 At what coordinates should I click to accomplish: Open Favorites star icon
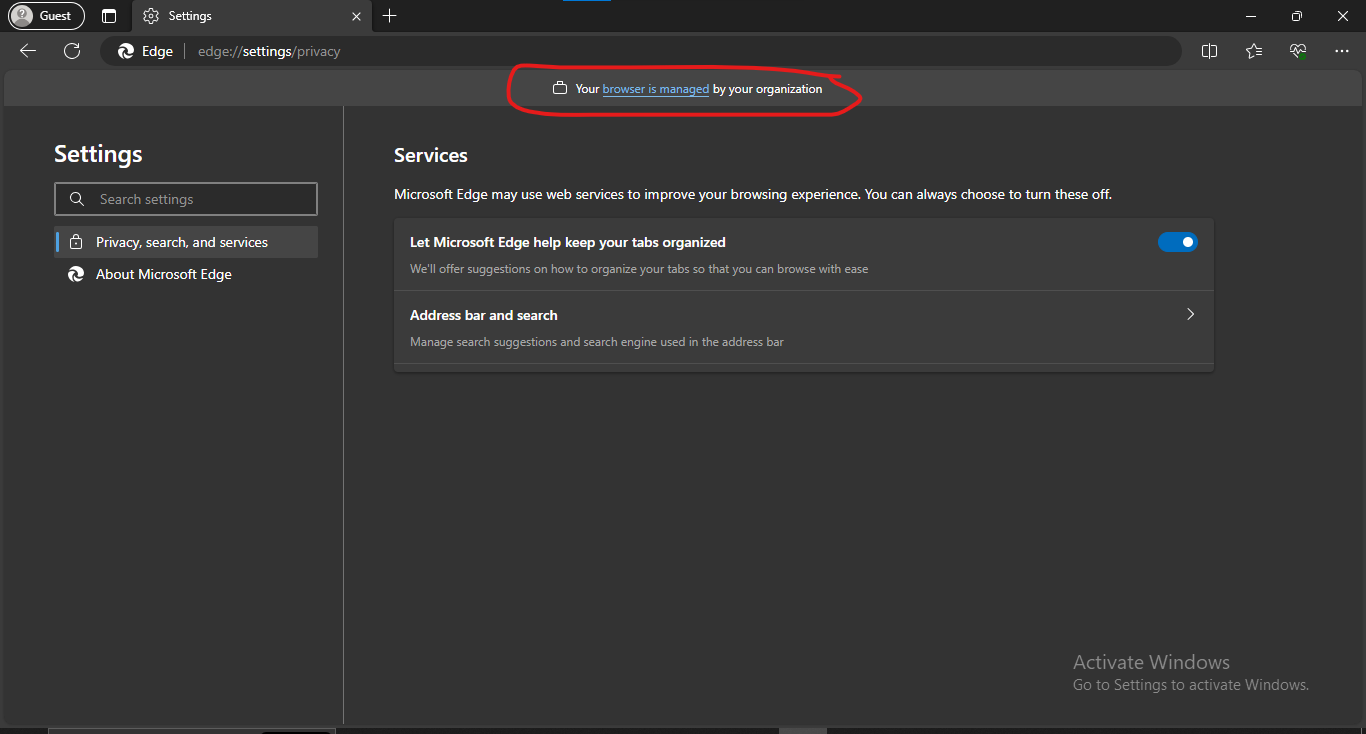point(1254,51)
